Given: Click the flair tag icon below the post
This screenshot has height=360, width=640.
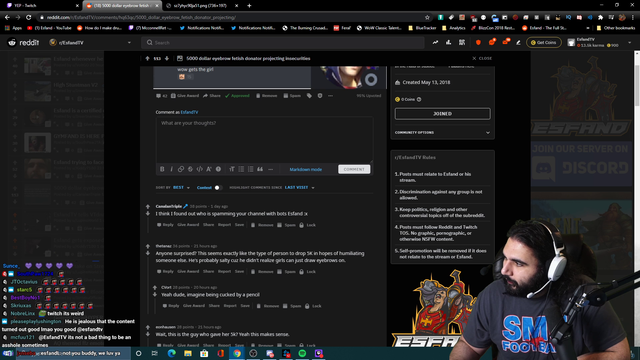Looking at the screenshot, I should pos(309,96).
